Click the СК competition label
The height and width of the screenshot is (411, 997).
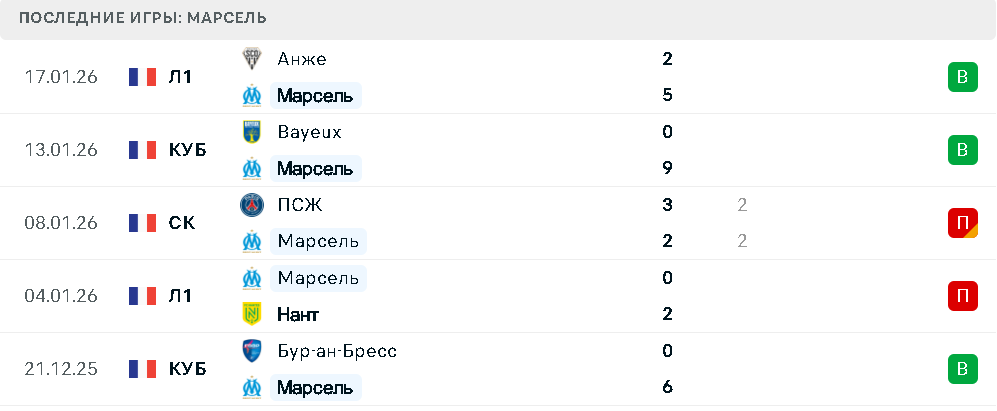[182, 223]
